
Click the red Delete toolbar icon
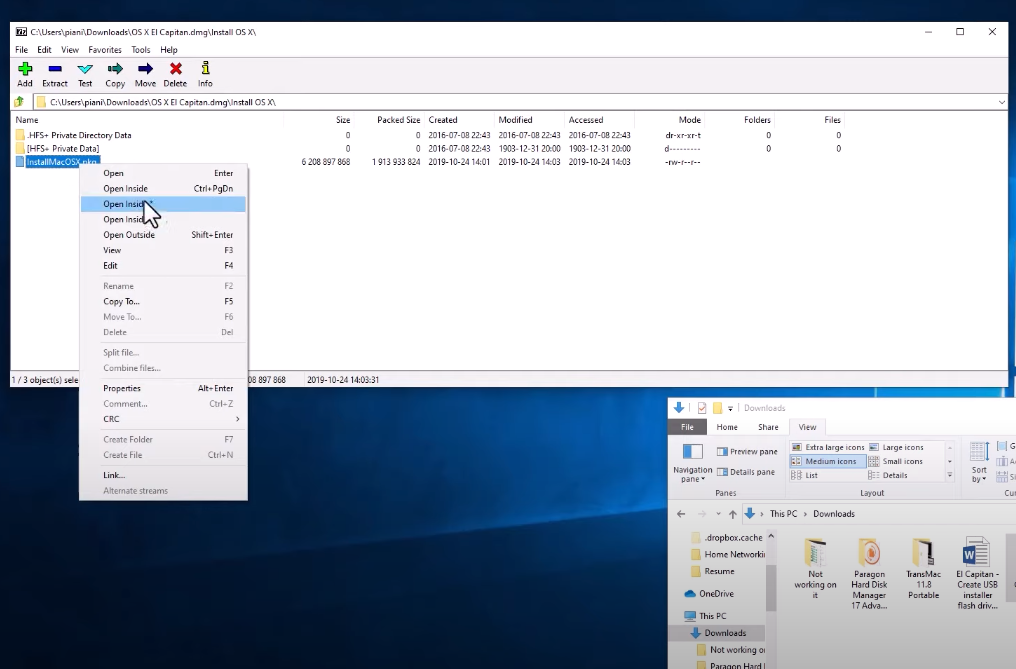[x=175, y=74]
